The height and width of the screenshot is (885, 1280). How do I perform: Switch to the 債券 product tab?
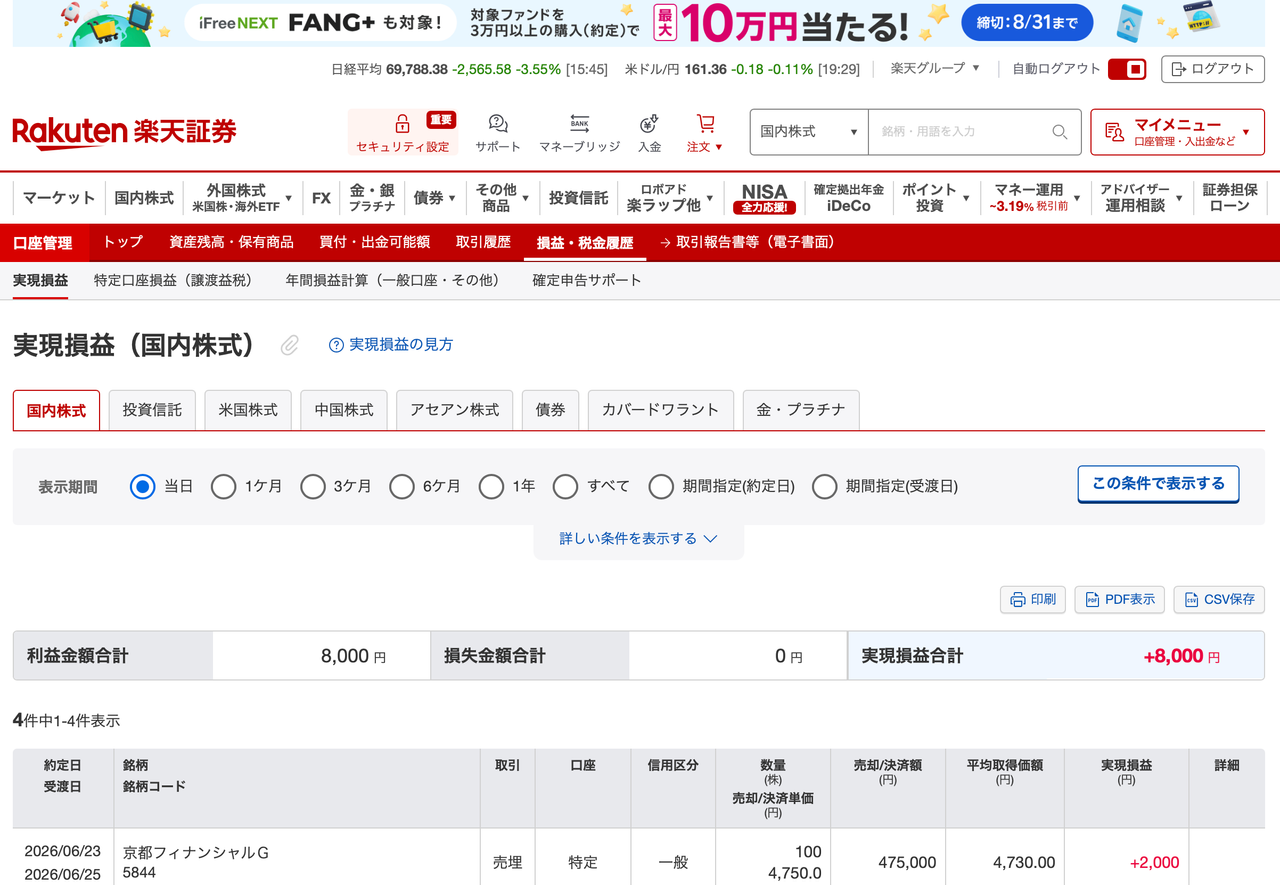[x=550, y=410]
